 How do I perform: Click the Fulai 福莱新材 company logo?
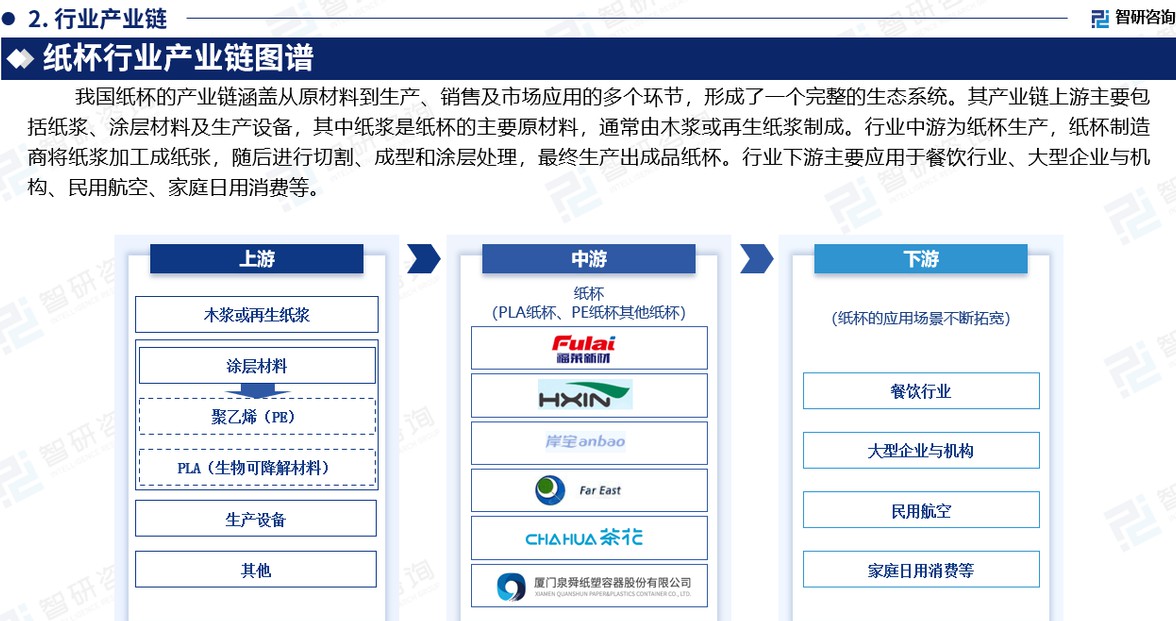pyautogui.click(x=584, y=349)
